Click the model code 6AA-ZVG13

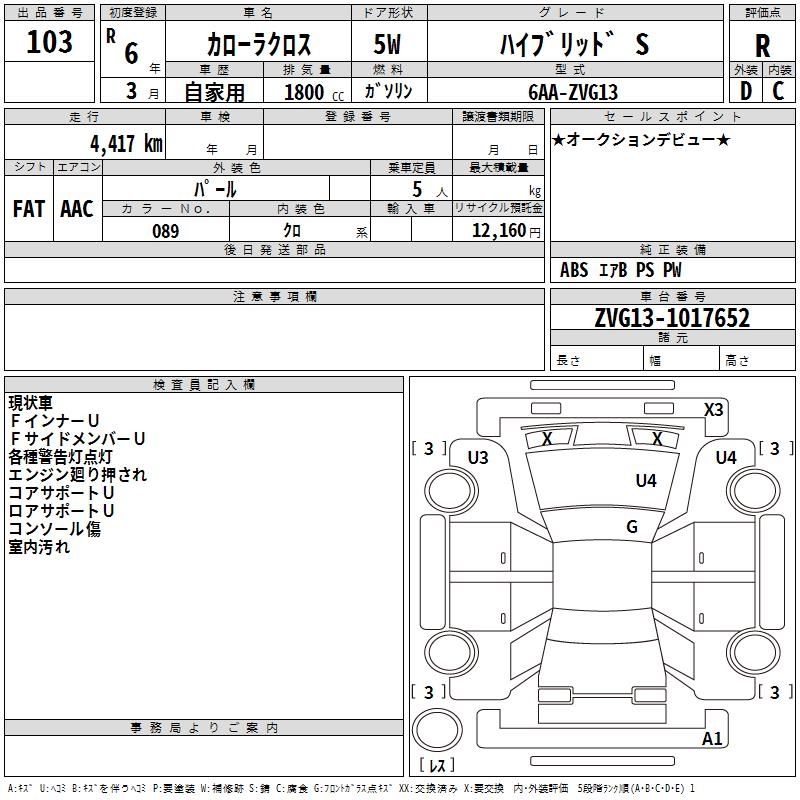tap(574, 92)
